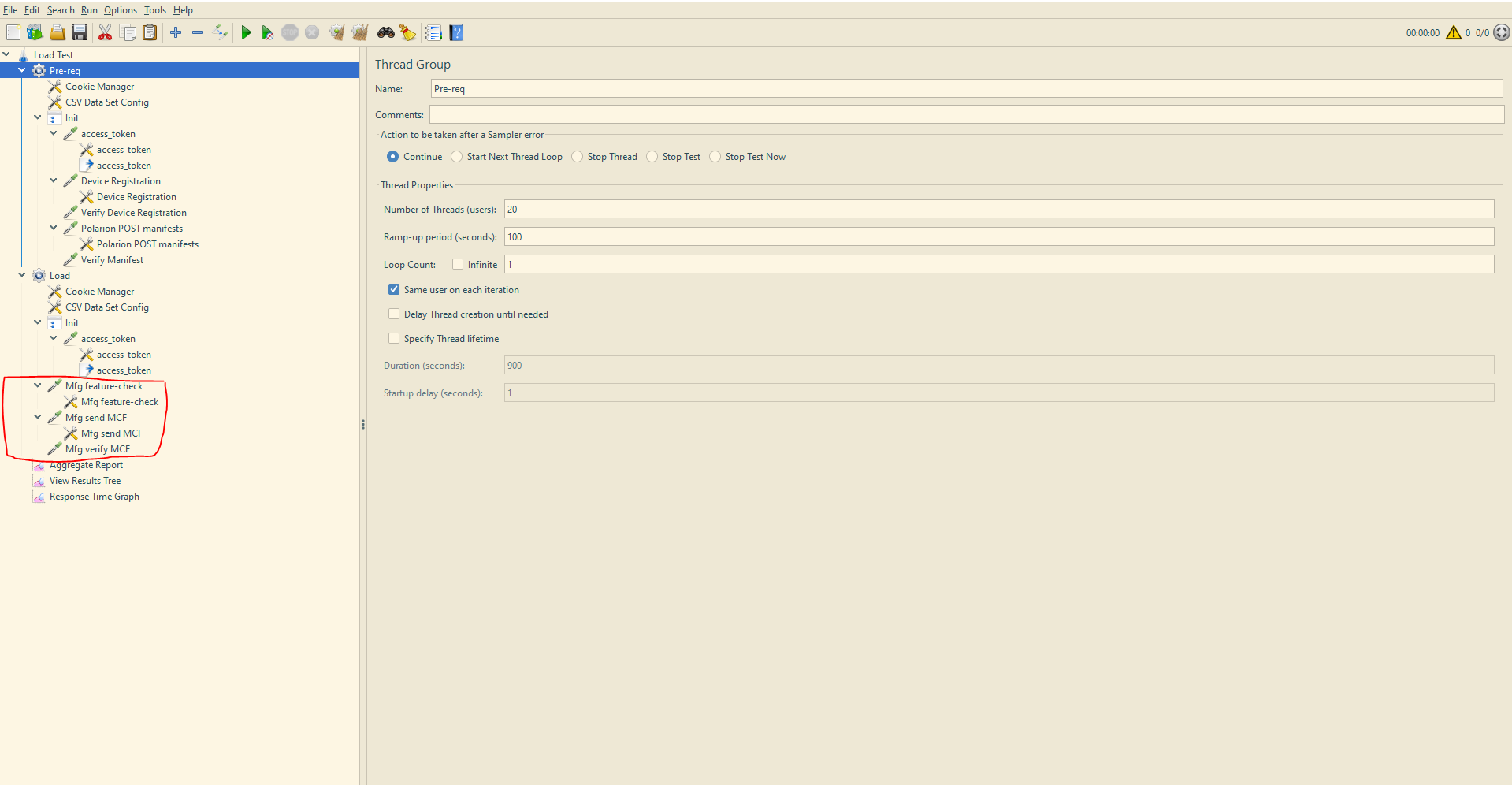
Task: Select the Stop Thread radio button
Action: (577, 156)
